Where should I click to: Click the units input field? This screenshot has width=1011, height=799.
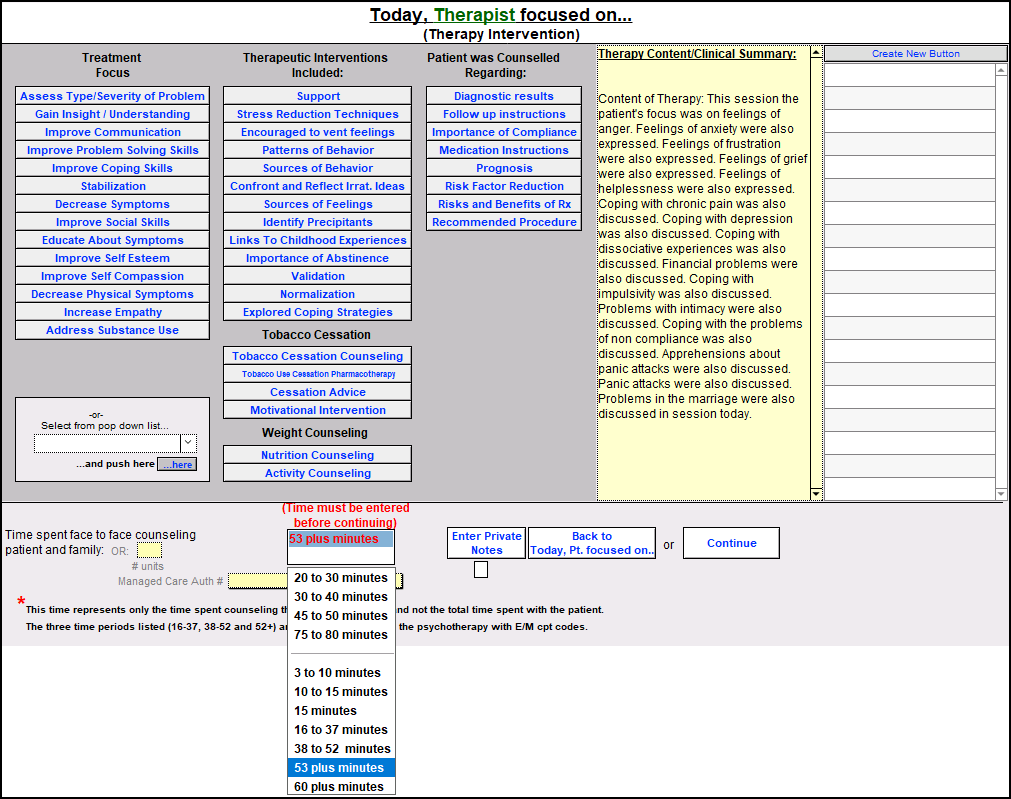(x=149, y=550)
